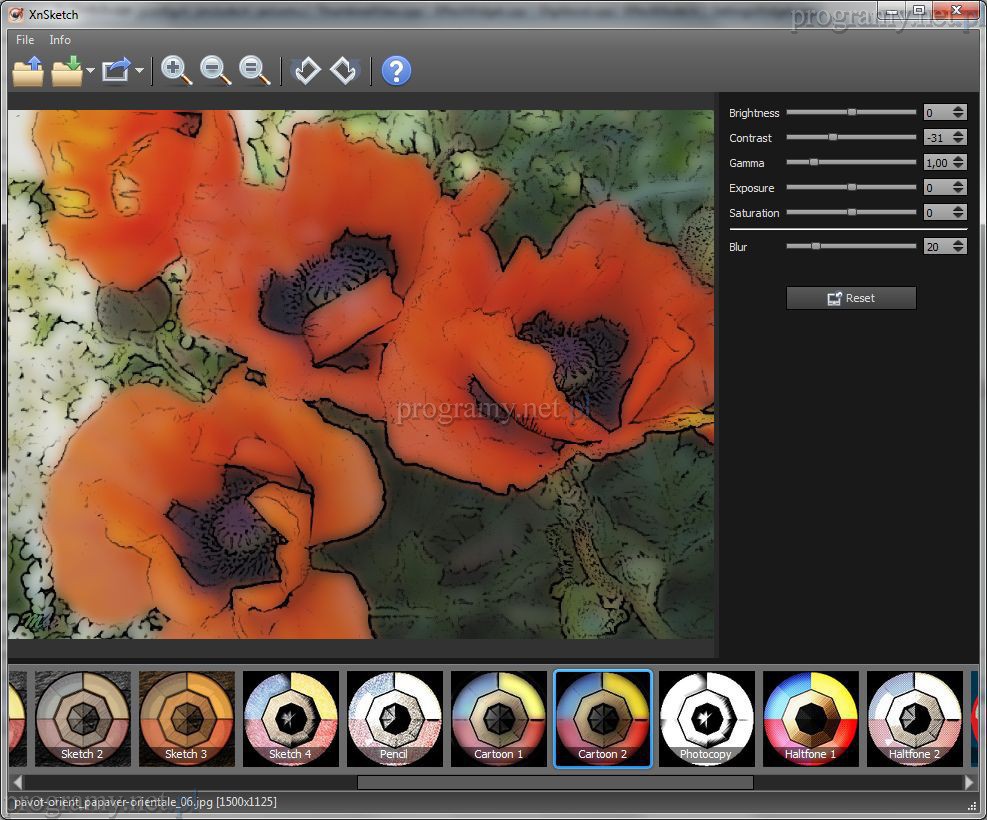
Task: Open help with the question mark icon
Action: pyautogui.click(x=397, y=71)
